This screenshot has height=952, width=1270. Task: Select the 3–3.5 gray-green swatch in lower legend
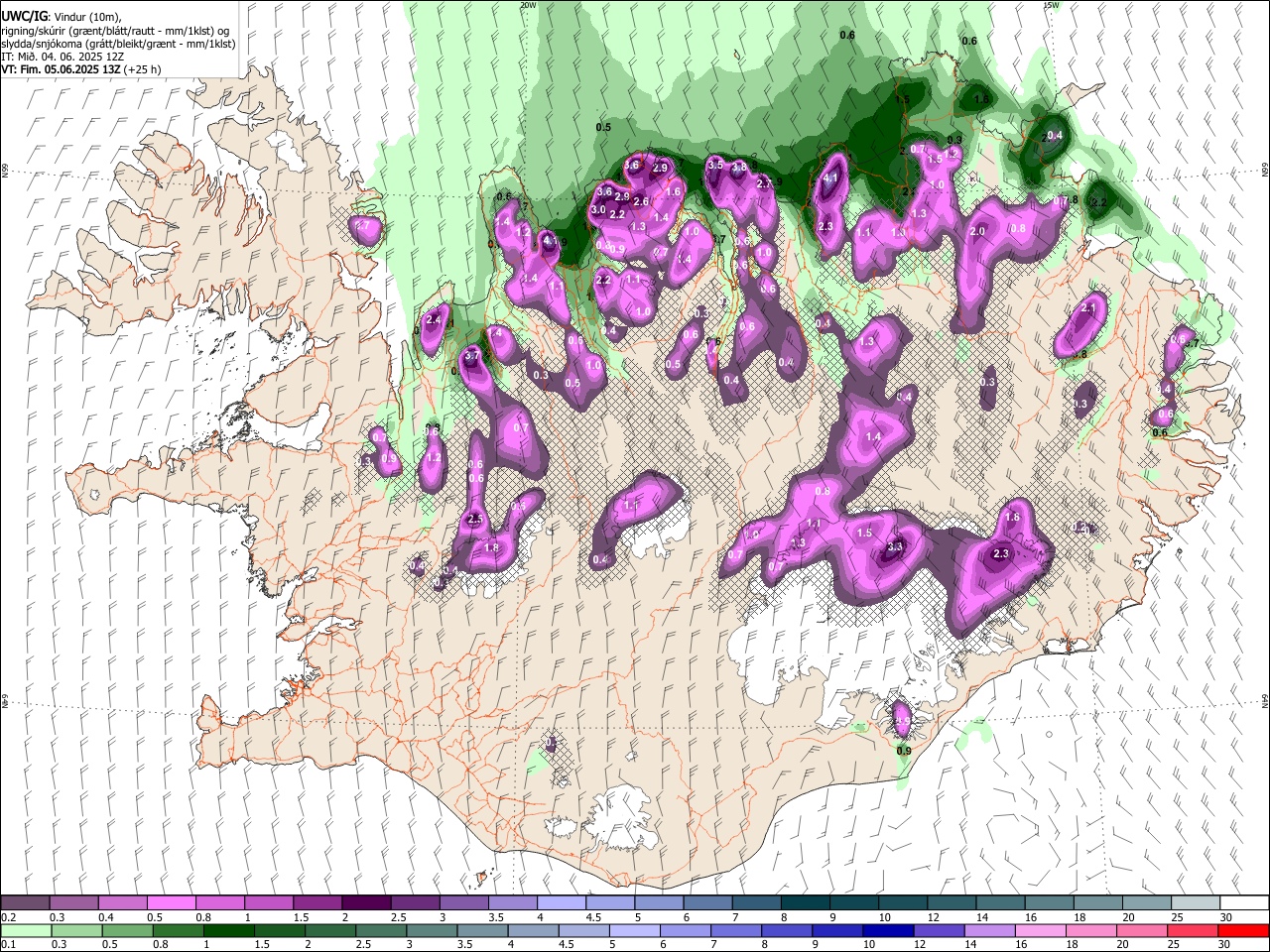coord(432,930)
